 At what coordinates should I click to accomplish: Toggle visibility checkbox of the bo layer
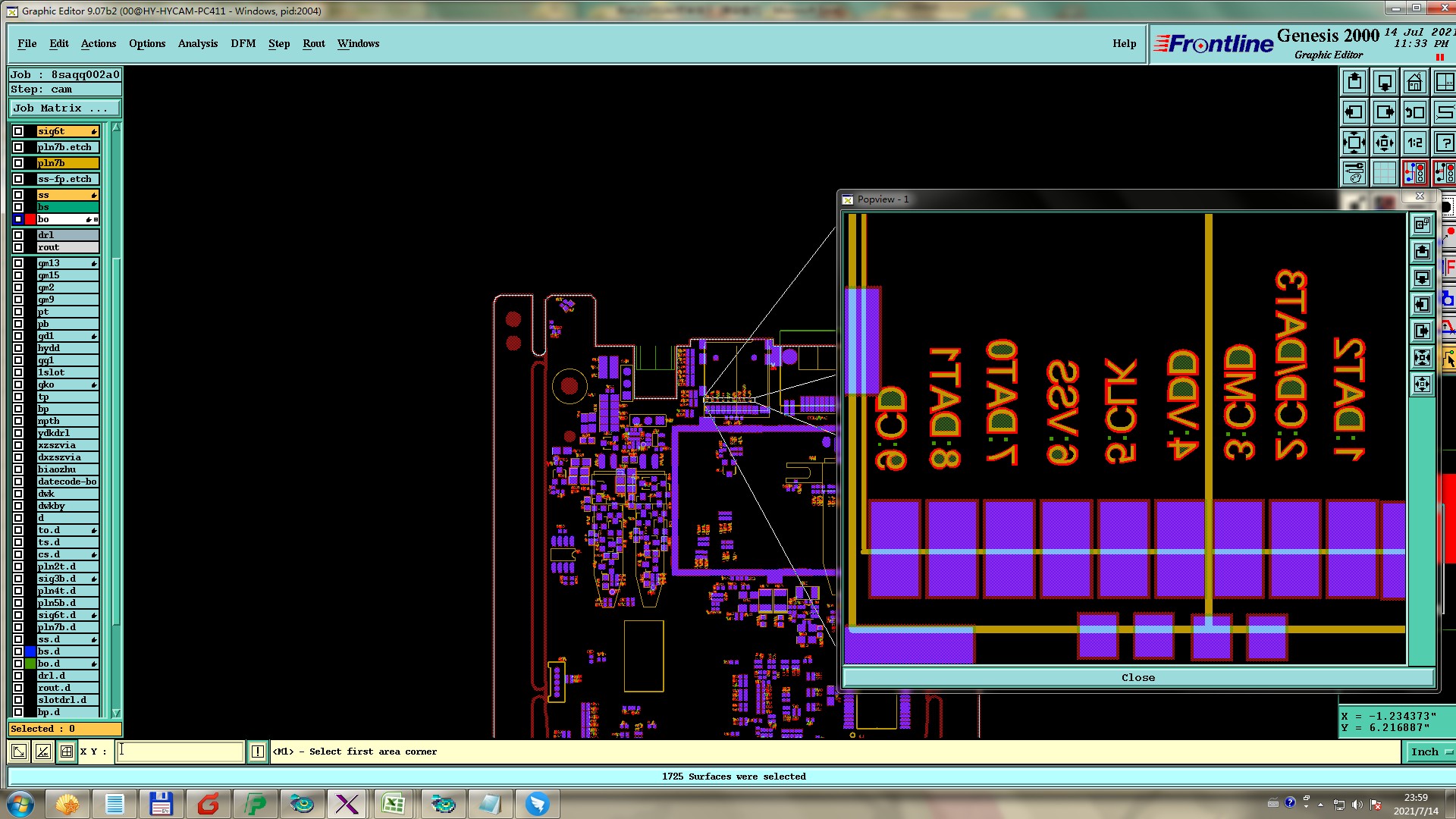click(18, 219)
